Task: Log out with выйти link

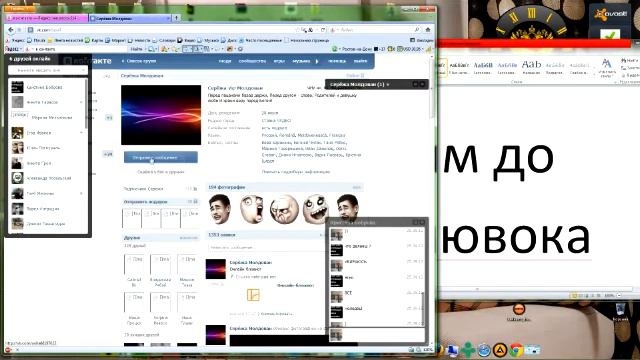Action: (360, 61)
